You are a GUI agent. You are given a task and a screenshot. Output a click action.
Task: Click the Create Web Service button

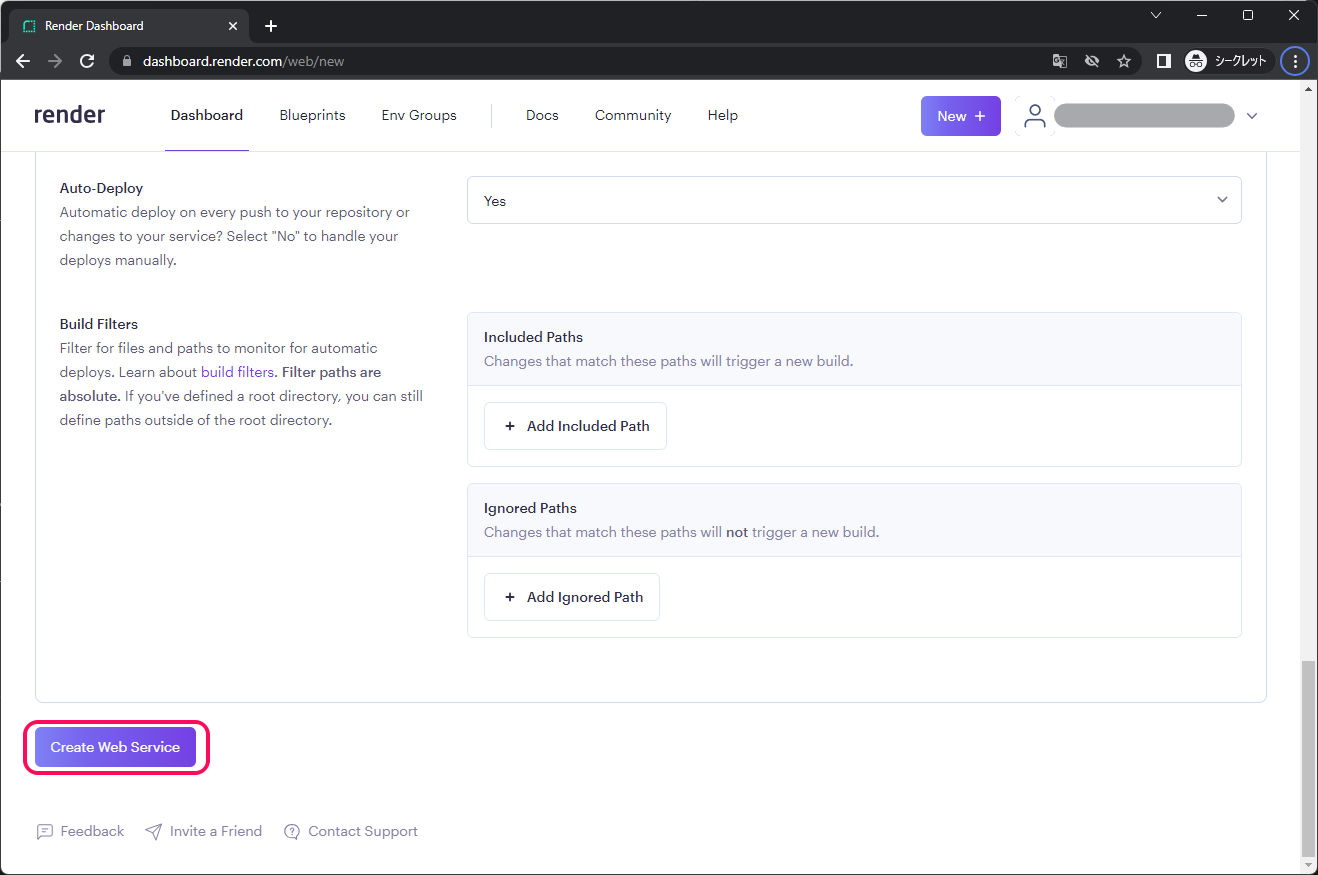(114, 747)
